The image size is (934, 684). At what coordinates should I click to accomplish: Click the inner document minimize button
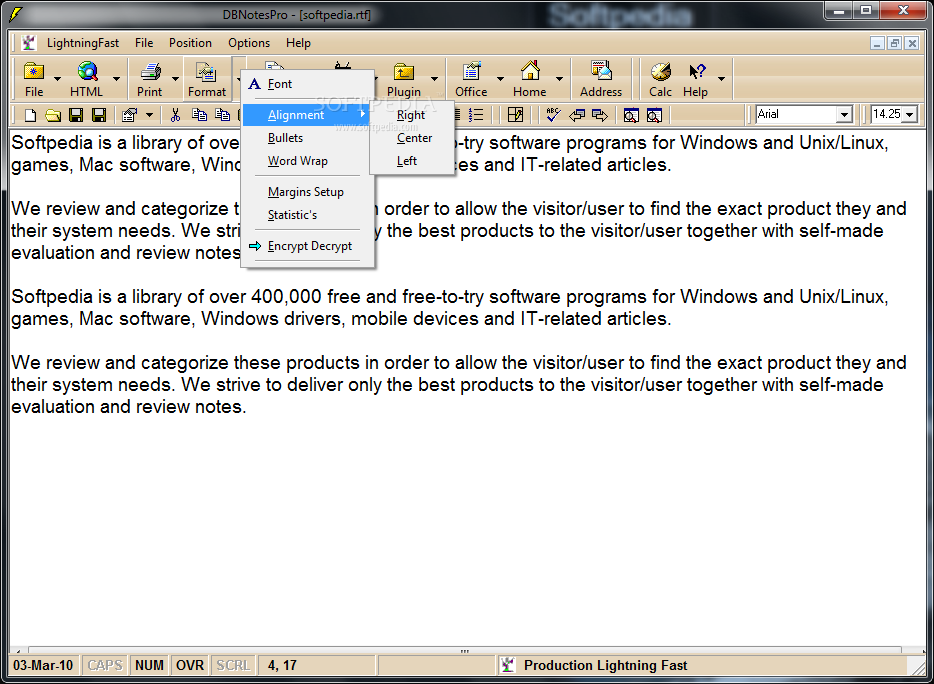pos(877,43)
